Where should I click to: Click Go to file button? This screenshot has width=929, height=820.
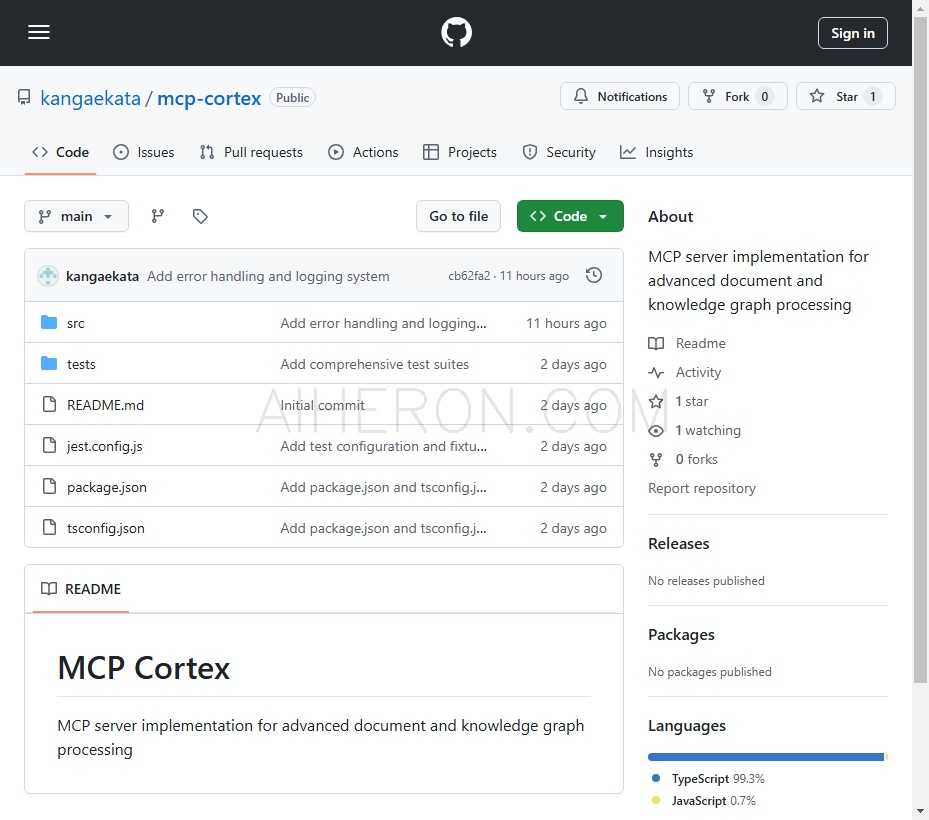pyautogui.click(x=459, y=216)
